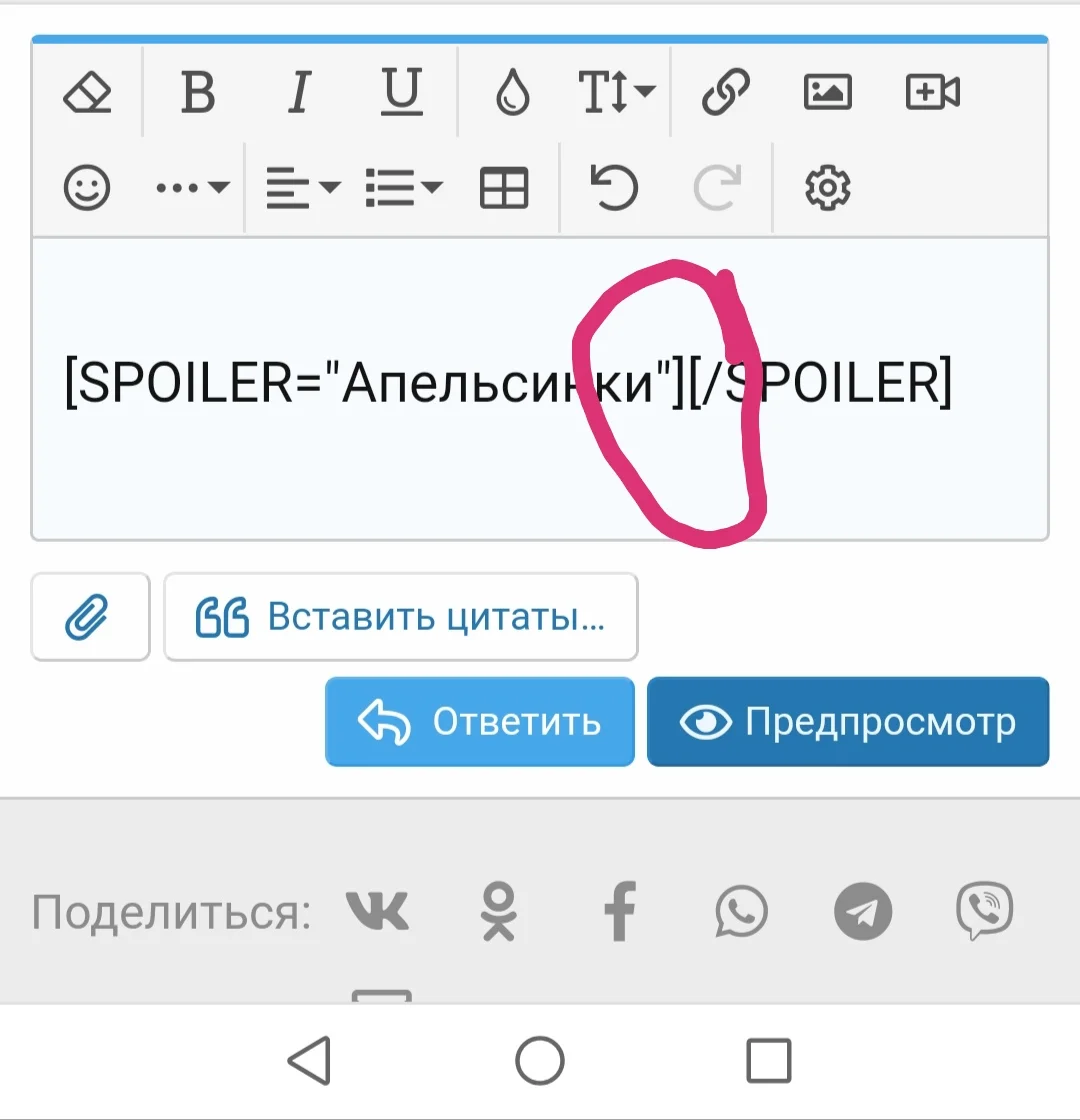Attach a file with the paperclip

coord(90,616)
